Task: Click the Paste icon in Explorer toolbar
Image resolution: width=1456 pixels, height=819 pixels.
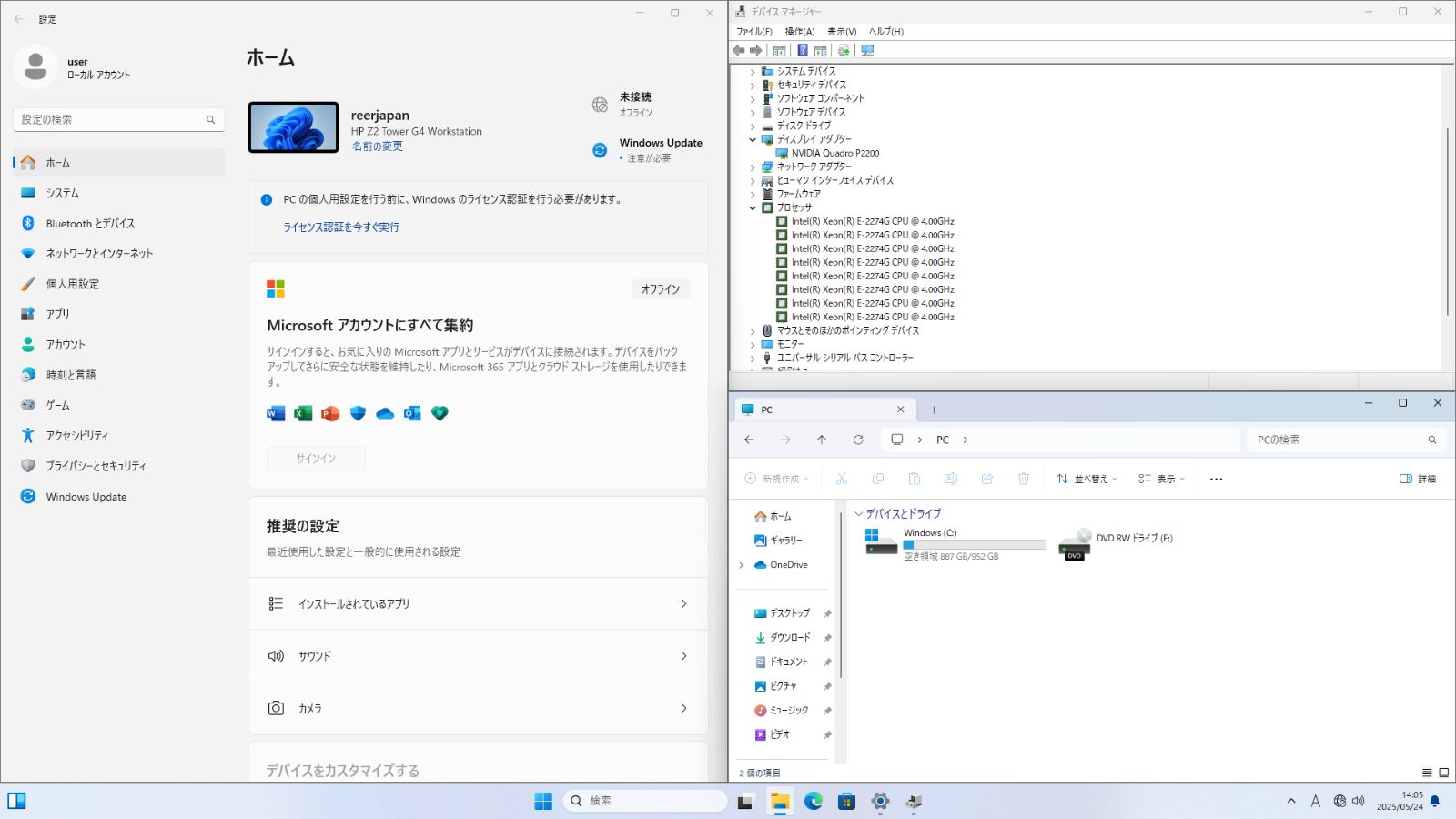Action: point(915,479)
